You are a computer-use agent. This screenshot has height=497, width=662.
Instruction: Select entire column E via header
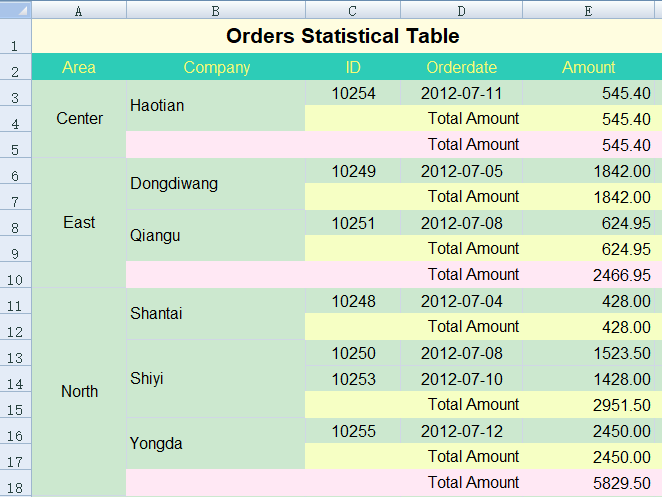coord(588,10)
